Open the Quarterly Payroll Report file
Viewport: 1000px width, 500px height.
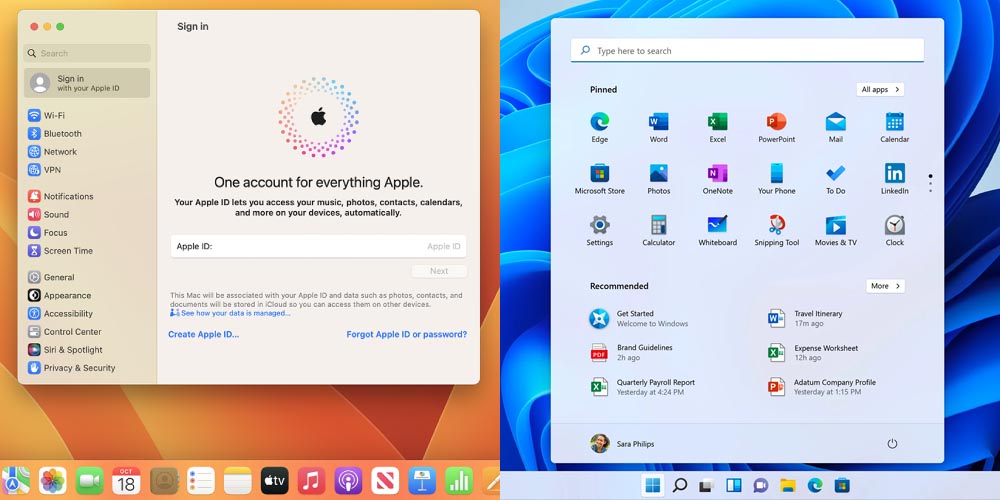pos(655,386)
